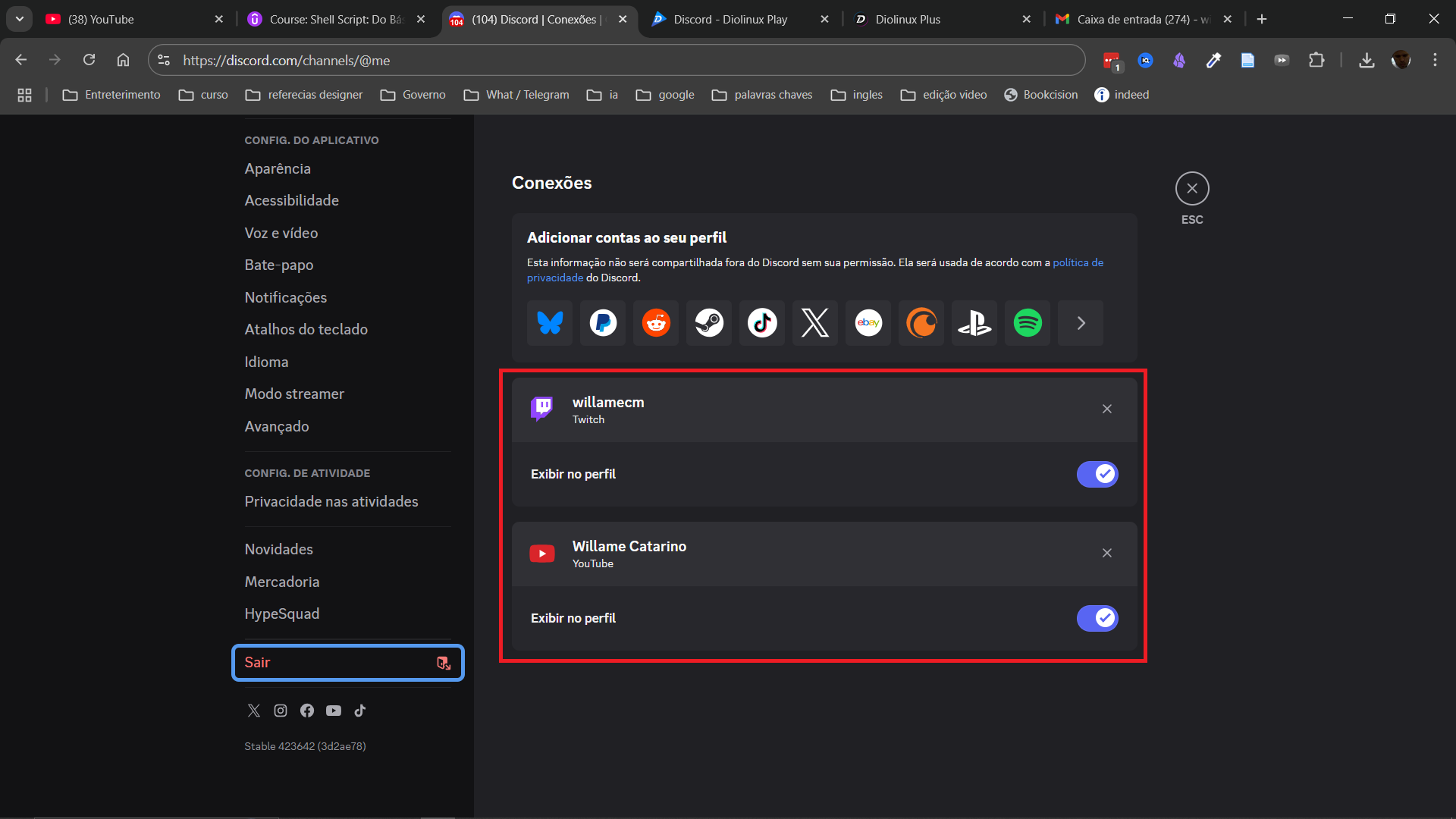Add Reddit account connection
The height and width of the screenshot is (819, 1456).
tap(656, 323)
